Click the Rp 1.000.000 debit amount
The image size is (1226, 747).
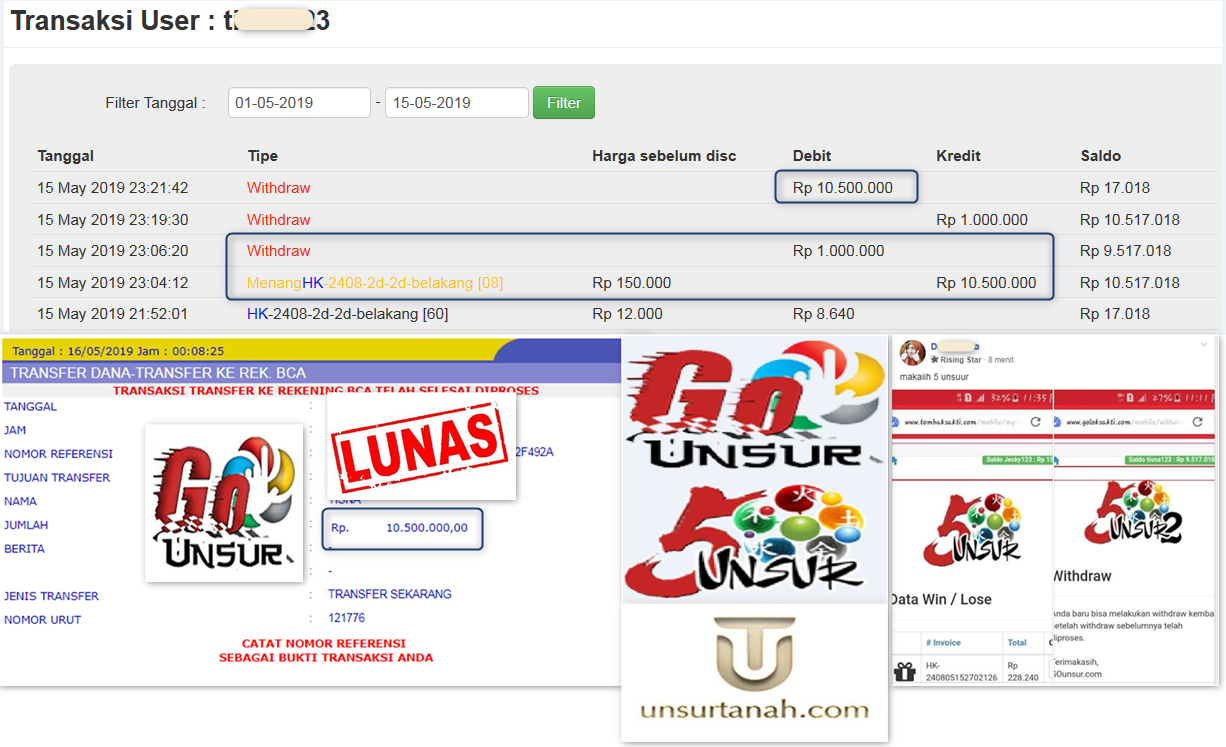click(839, 251)
